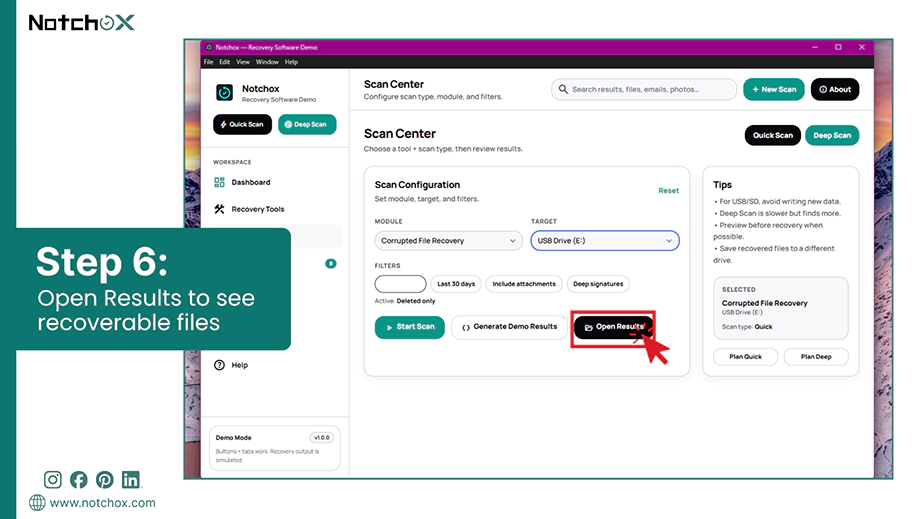Image resolution: width=922 pixels, height=519 pixels.
Task: Click the "Demo Mode" label
Action: pos(233,438)
